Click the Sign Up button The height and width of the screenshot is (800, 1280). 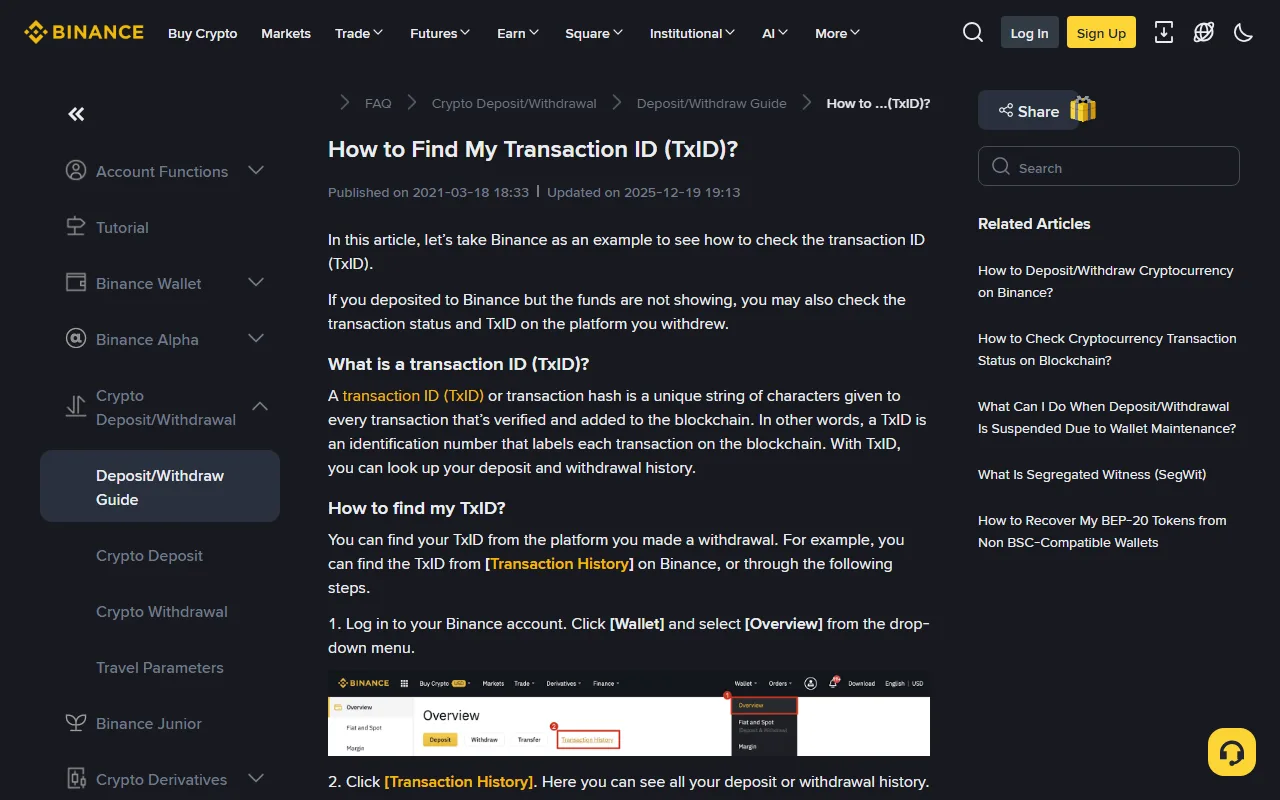point(1101,33)
